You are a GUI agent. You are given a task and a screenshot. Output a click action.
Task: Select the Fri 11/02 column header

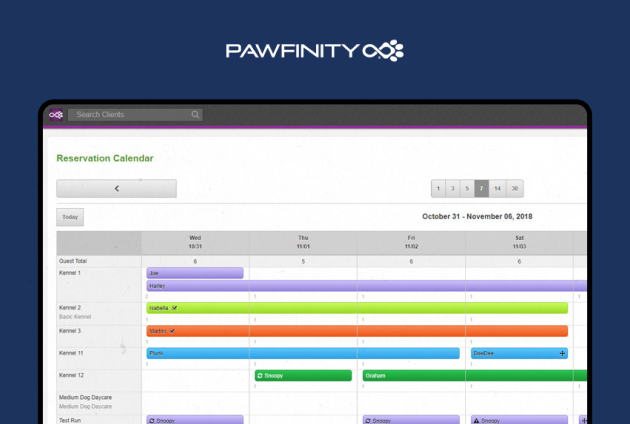[411, 242]
